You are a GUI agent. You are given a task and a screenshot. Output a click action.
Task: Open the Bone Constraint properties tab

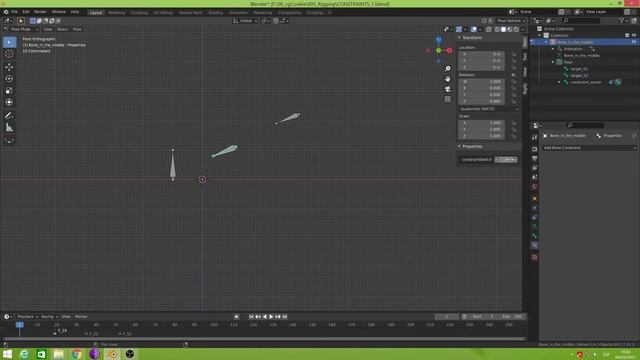pos(535,245)
